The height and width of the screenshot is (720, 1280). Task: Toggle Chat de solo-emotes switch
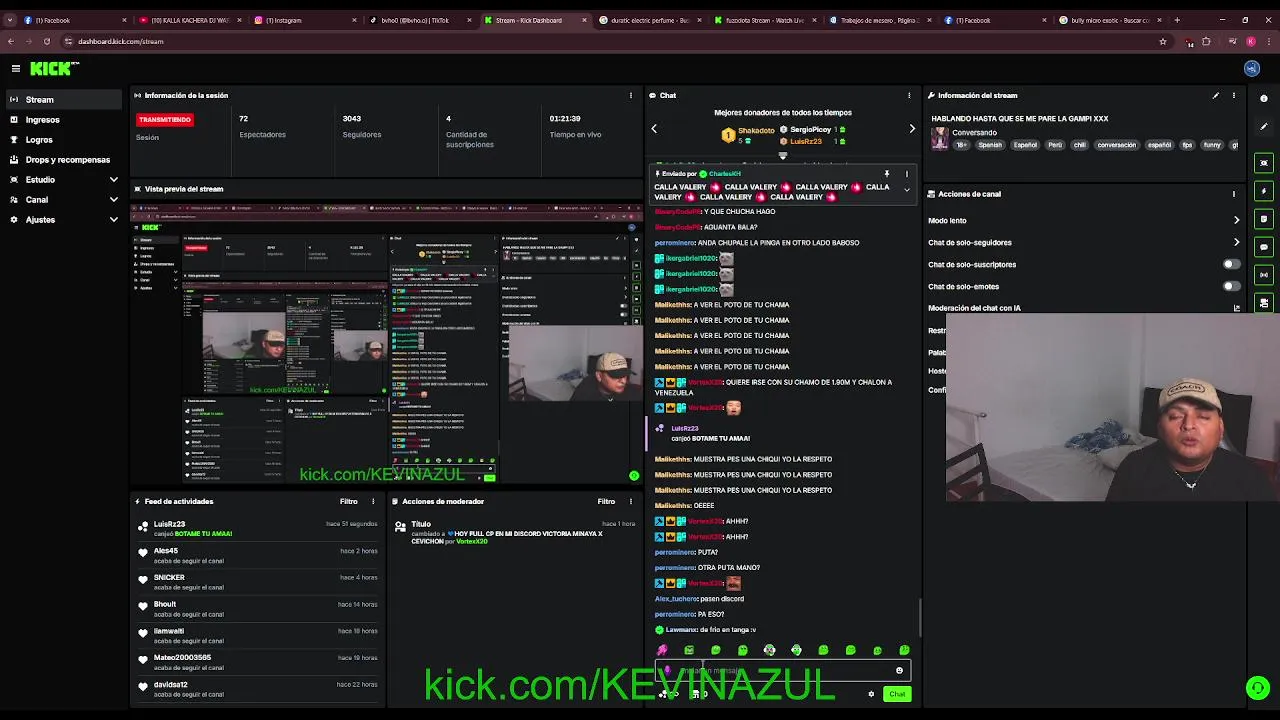click(1232, 287)
